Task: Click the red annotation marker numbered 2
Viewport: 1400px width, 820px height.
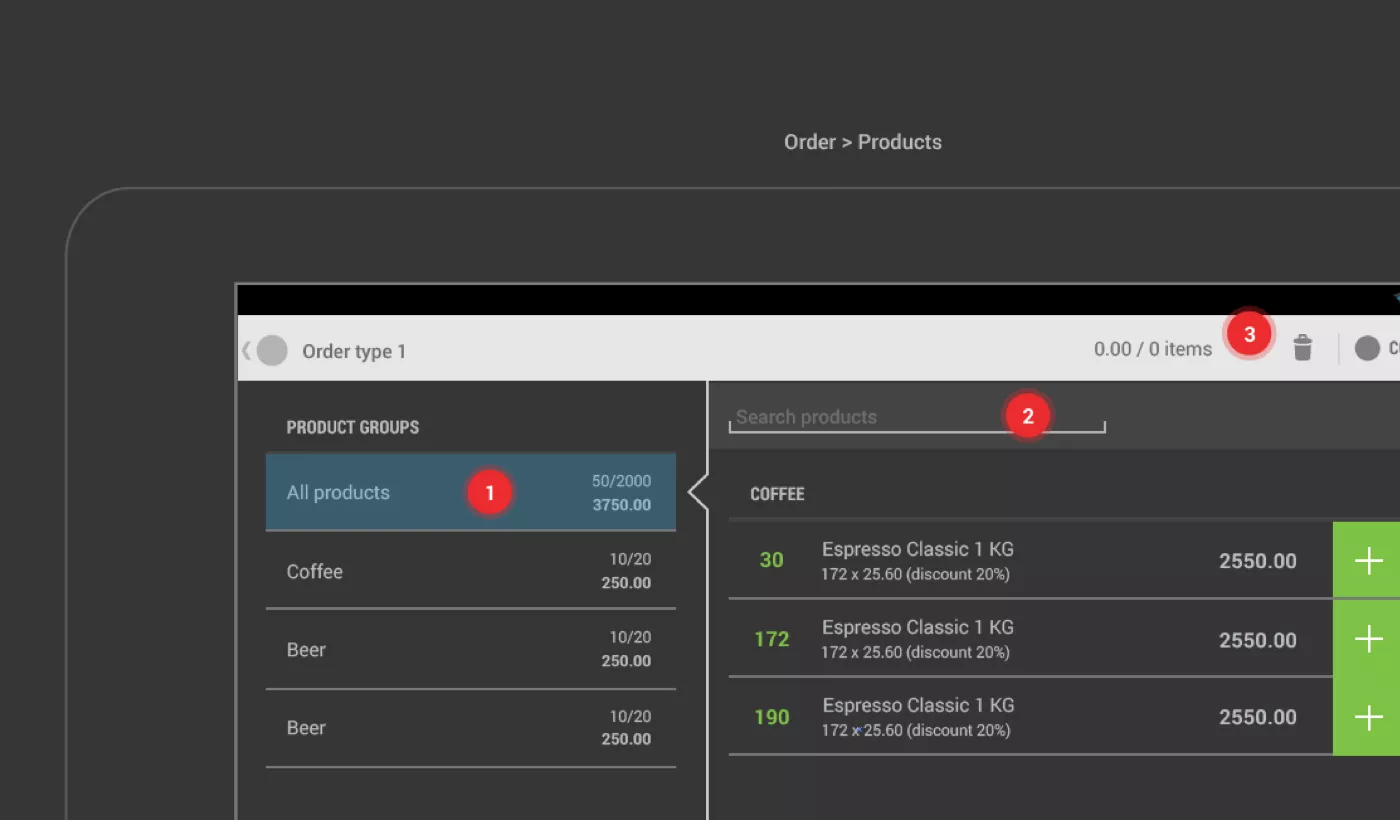Action: click(1027, 415)
